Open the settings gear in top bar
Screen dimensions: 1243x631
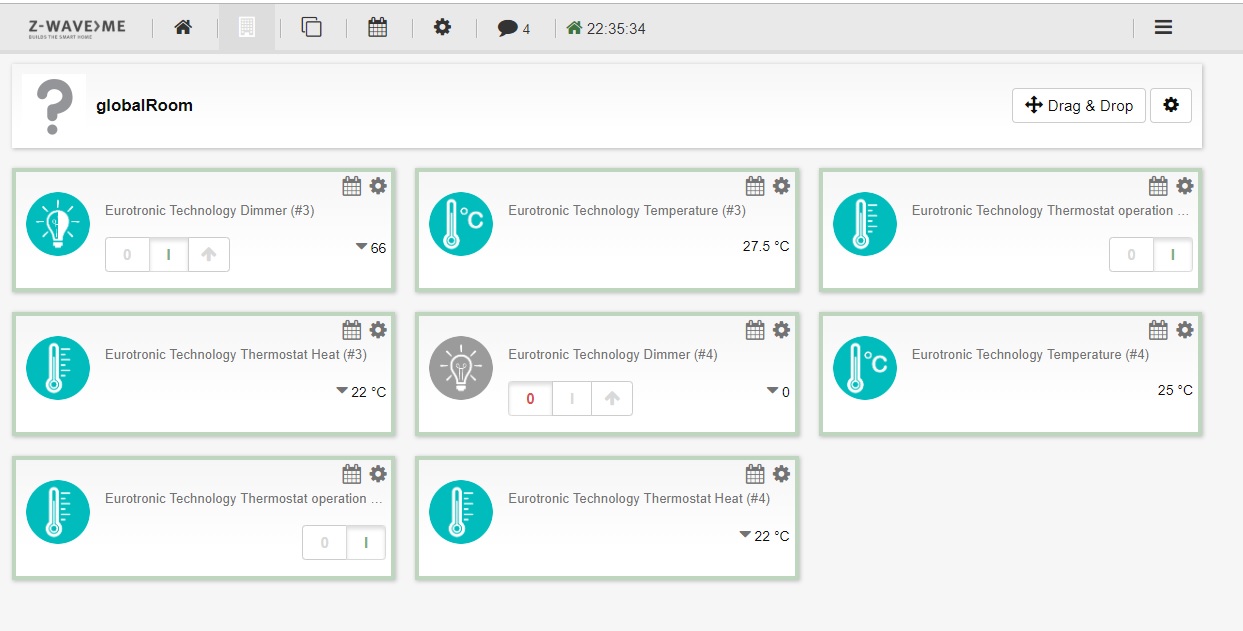click(x=442, y=28)
